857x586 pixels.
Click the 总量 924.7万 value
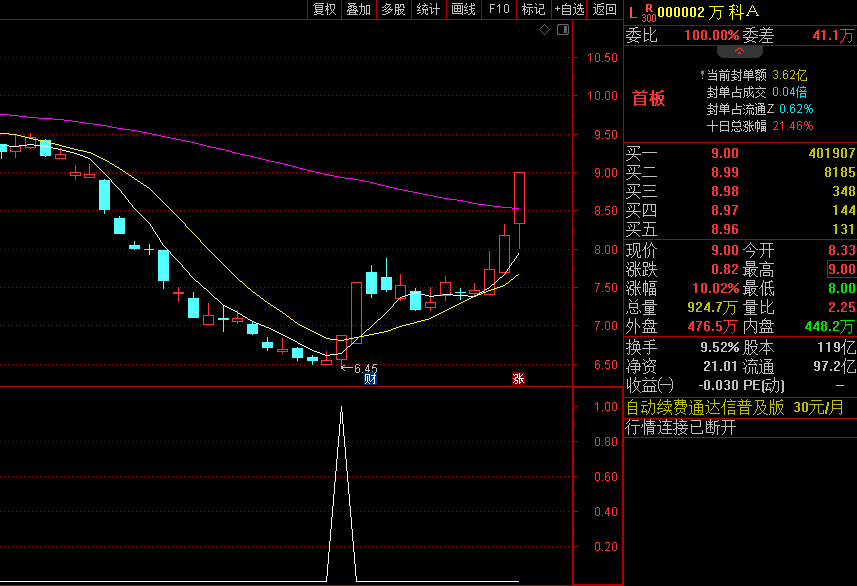pos(713,307)
